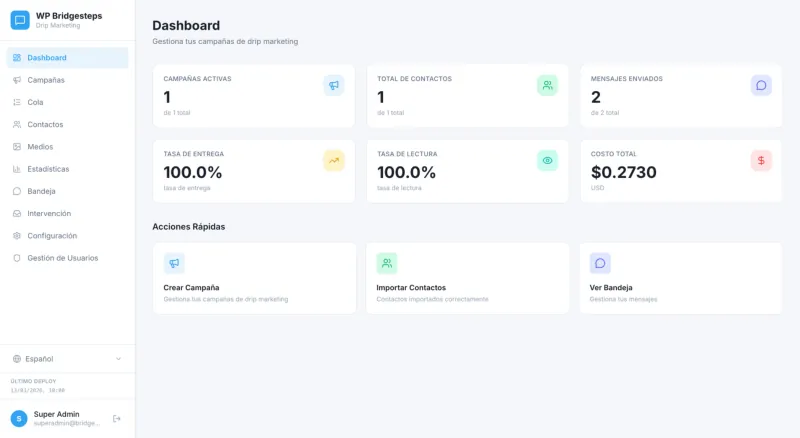Click the Último Deploy date text
The height and width of the screenshot is (438, 800).
click(x=38, y=390)
